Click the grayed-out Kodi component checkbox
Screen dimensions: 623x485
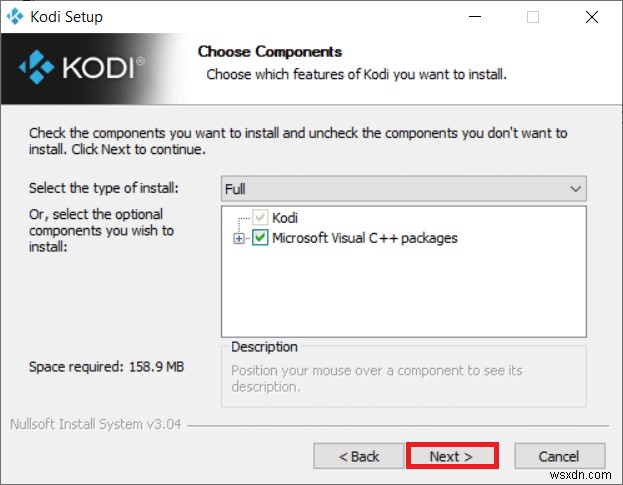coord(260,218)
